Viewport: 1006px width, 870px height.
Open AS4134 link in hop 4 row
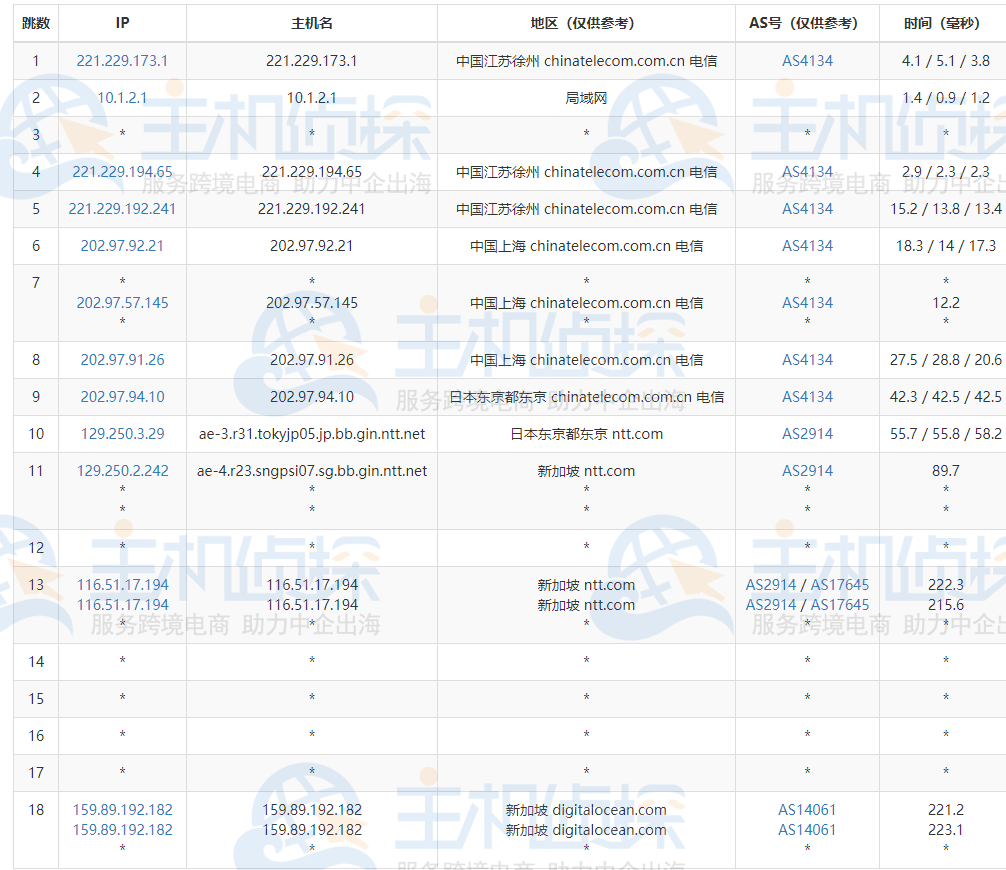807,172
